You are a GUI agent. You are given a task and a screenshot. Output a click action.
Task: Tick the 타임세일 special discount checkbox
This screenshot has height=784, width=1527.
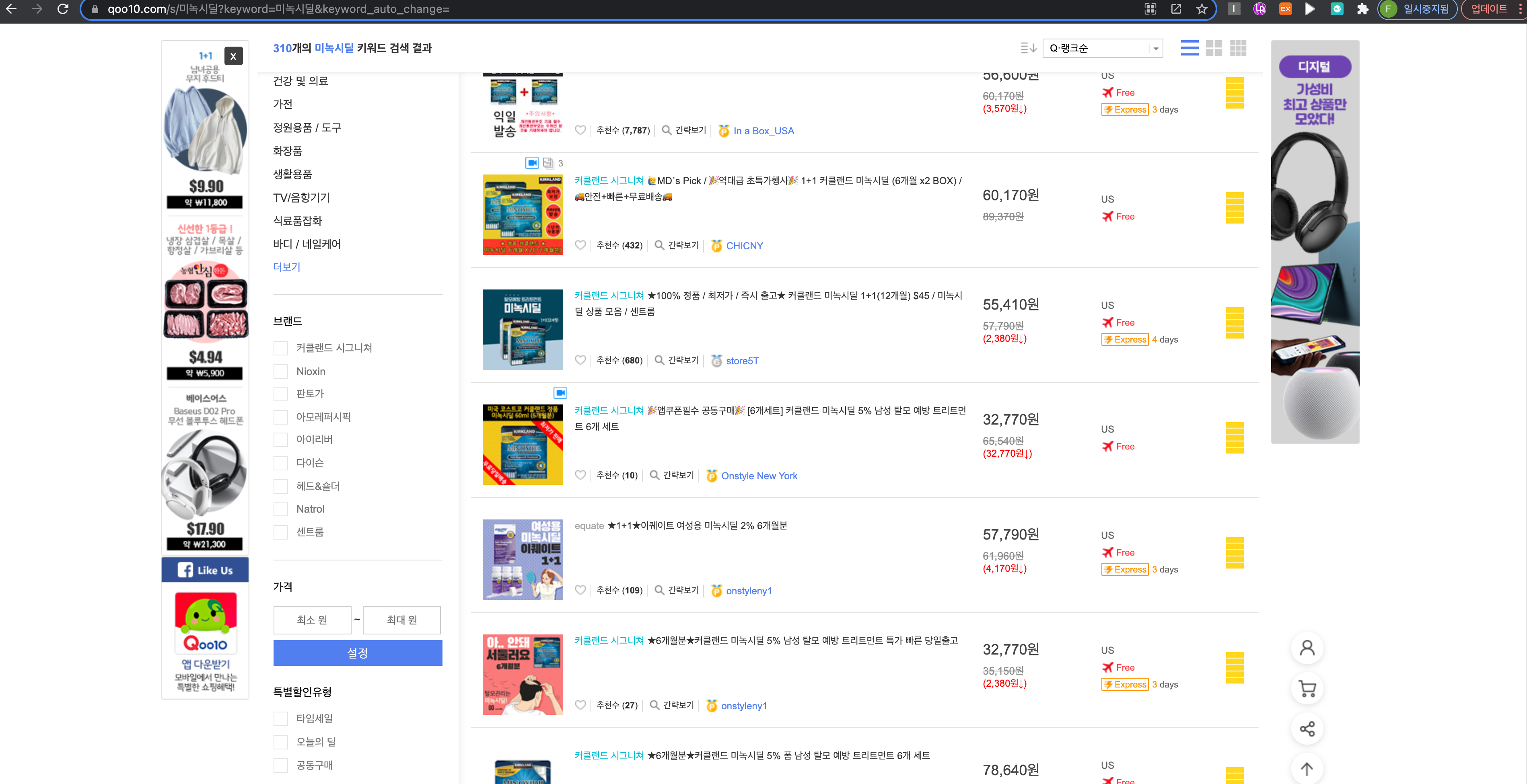280,718
